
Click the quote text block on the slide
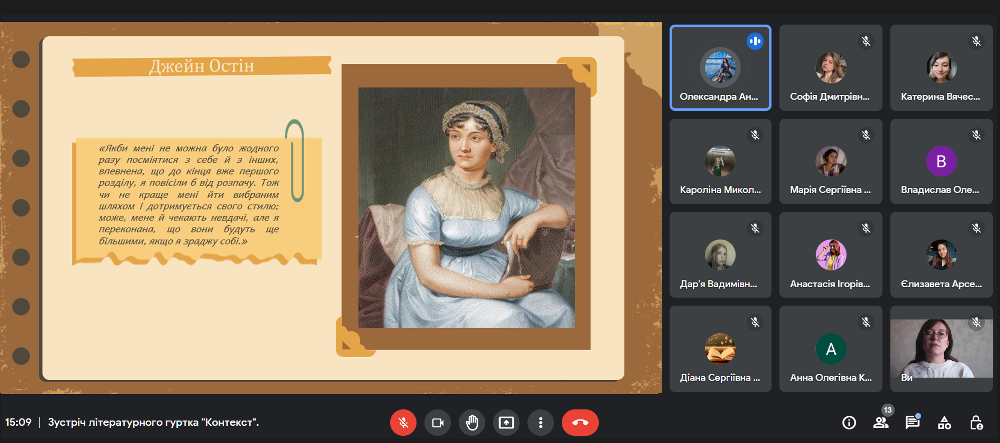coord(189,194)
